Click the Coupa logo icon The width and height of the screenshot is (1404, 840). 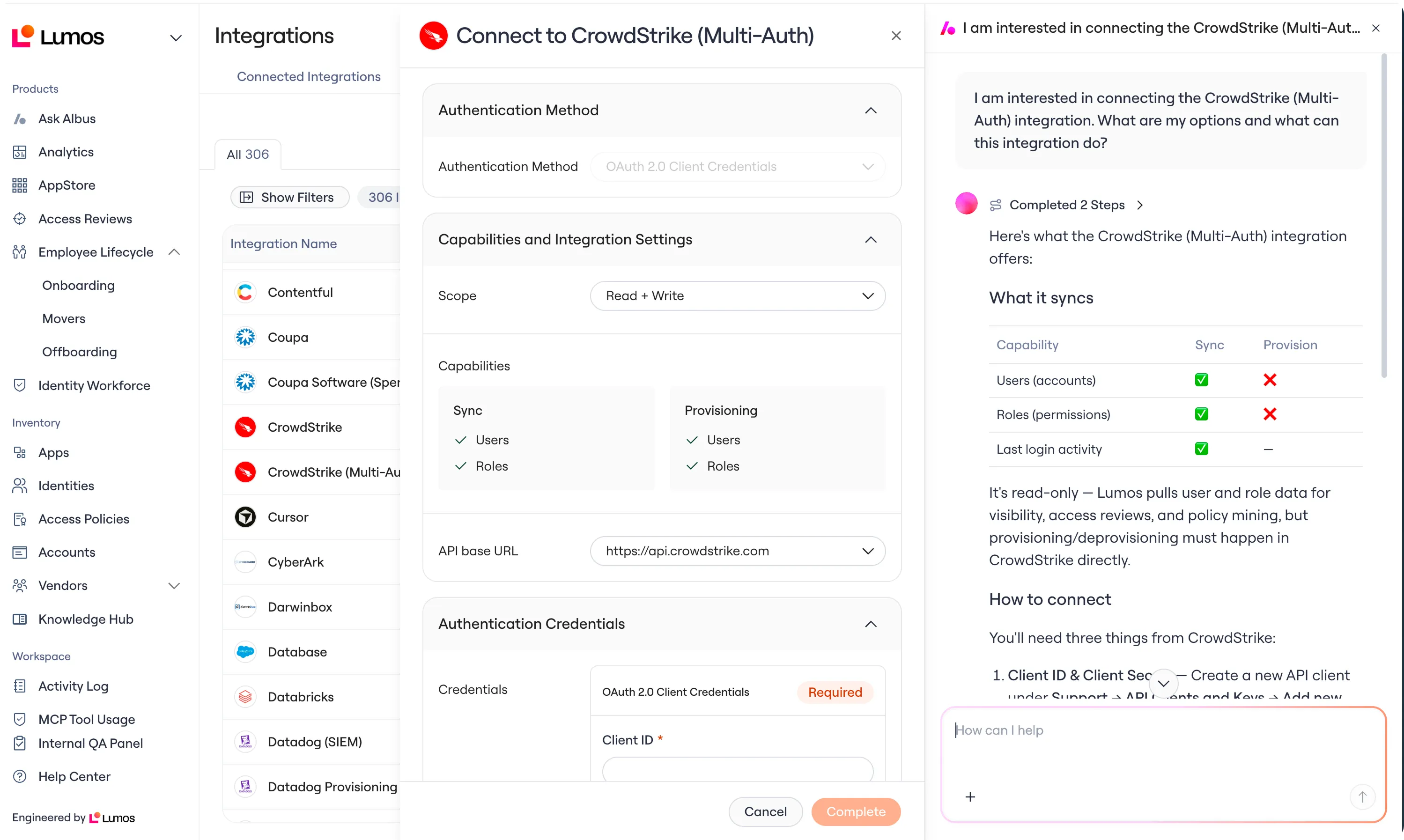pos(245,338)
